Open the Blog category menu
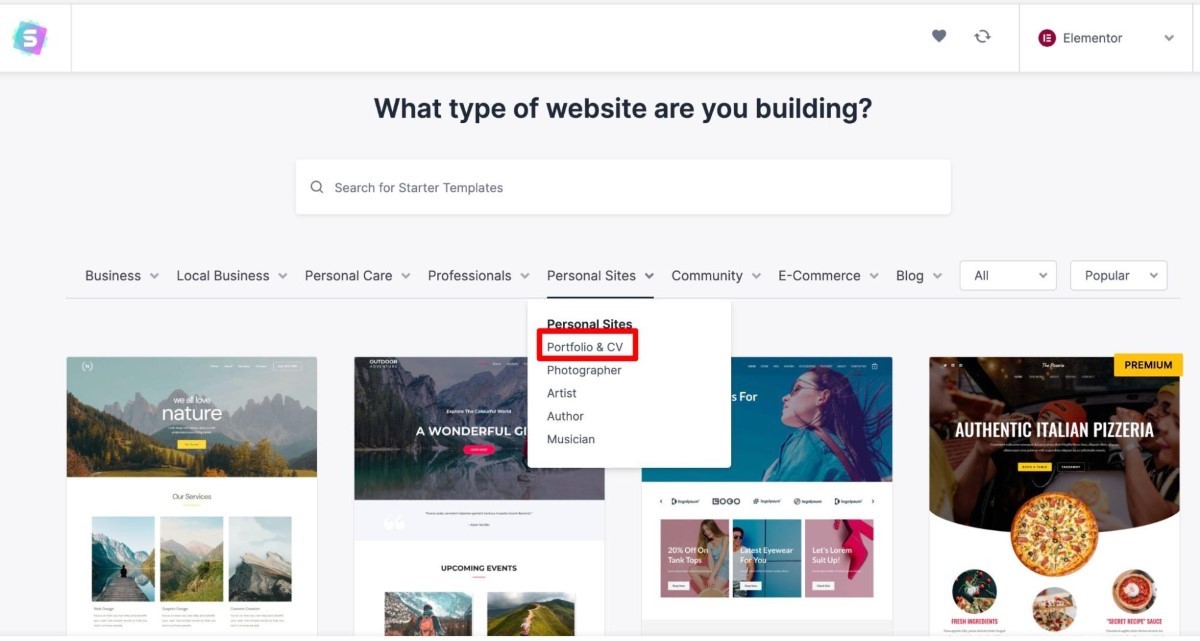The image size is (1200, 641). tap(919, 276)
